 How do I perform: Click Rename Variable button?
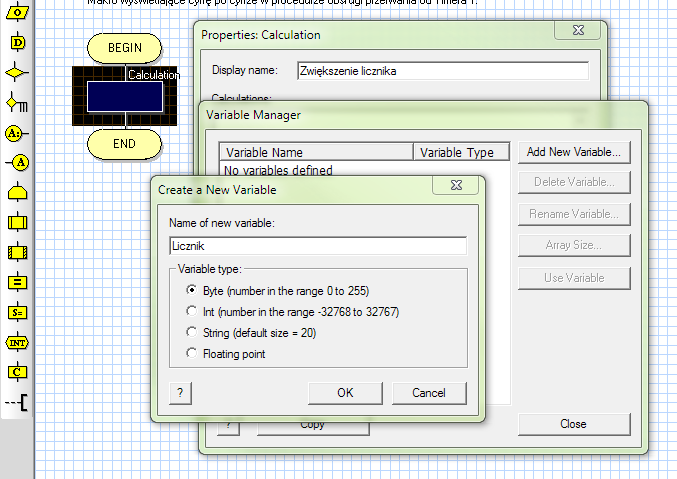click(574, 214)
